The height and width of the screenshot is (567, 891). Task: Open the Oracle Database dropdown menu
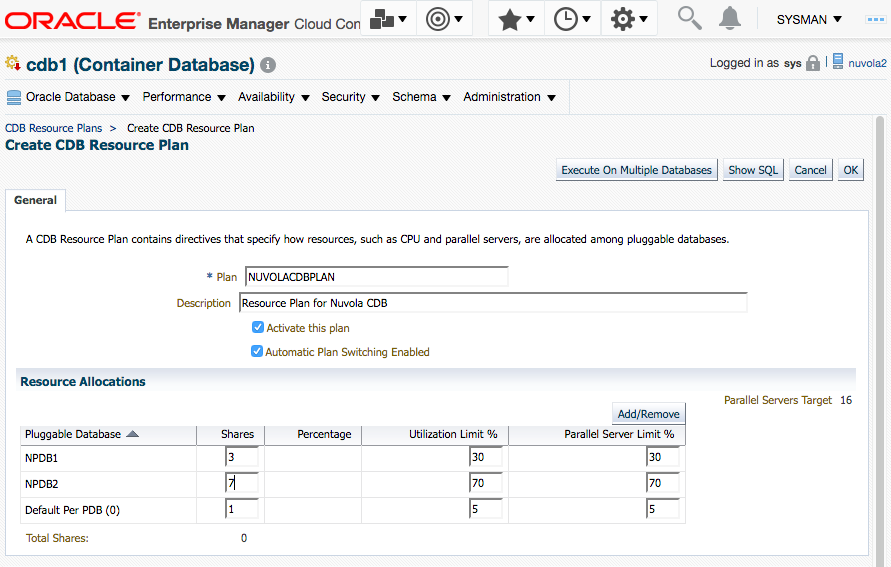(x=77, y=97)
